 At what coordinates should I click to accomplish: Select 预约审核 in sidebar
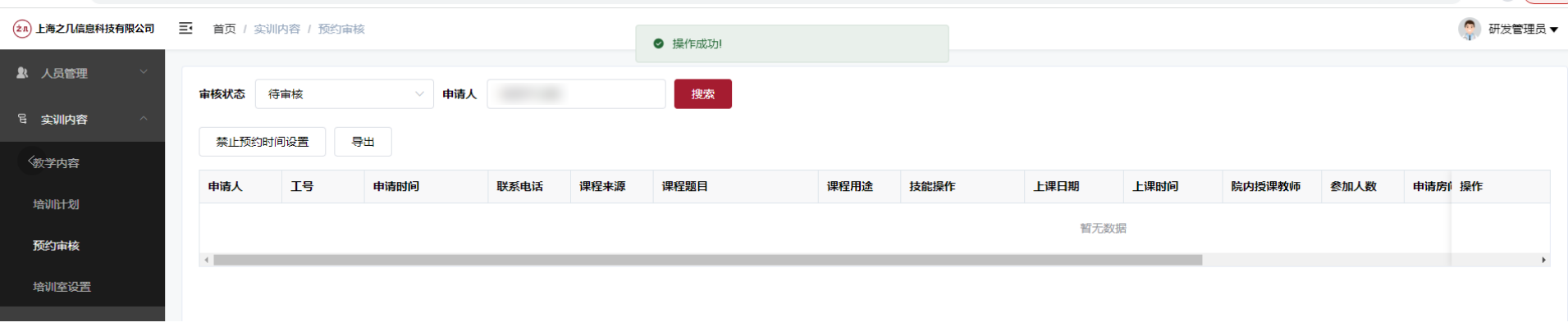coord(56,246)
